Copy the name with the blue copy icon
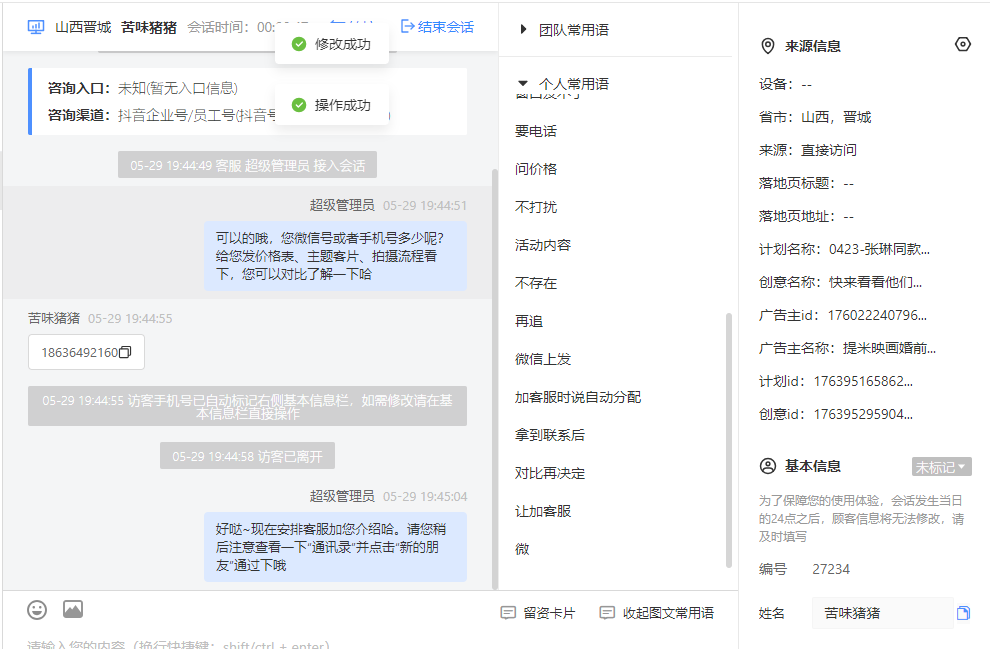 pyautogui.click(x=963, y=613)
